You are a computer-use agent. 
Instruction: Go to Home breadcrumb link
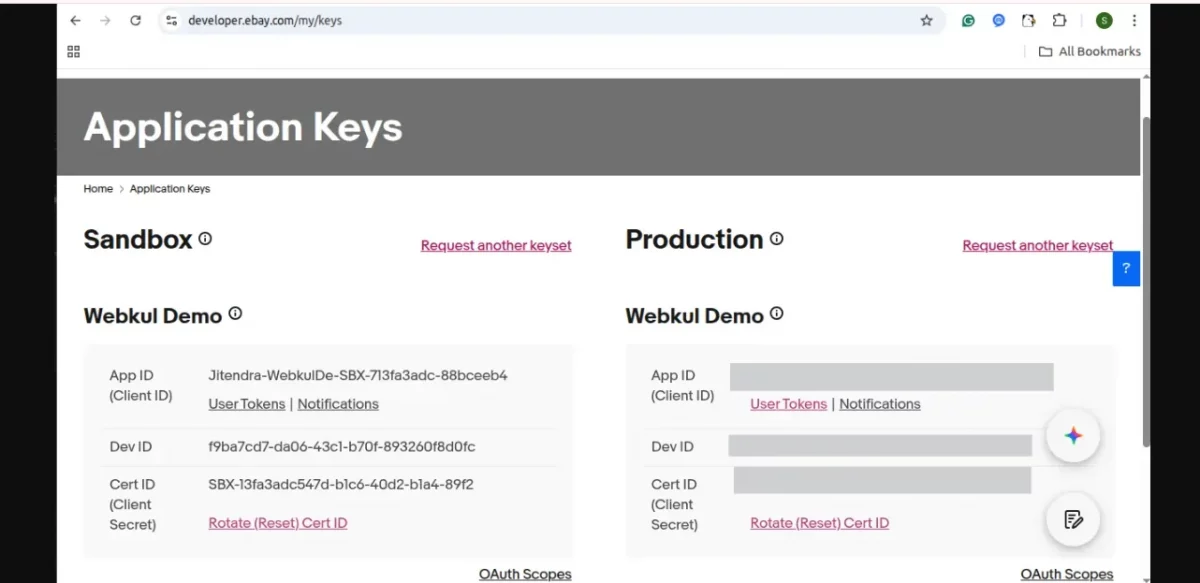98,189
